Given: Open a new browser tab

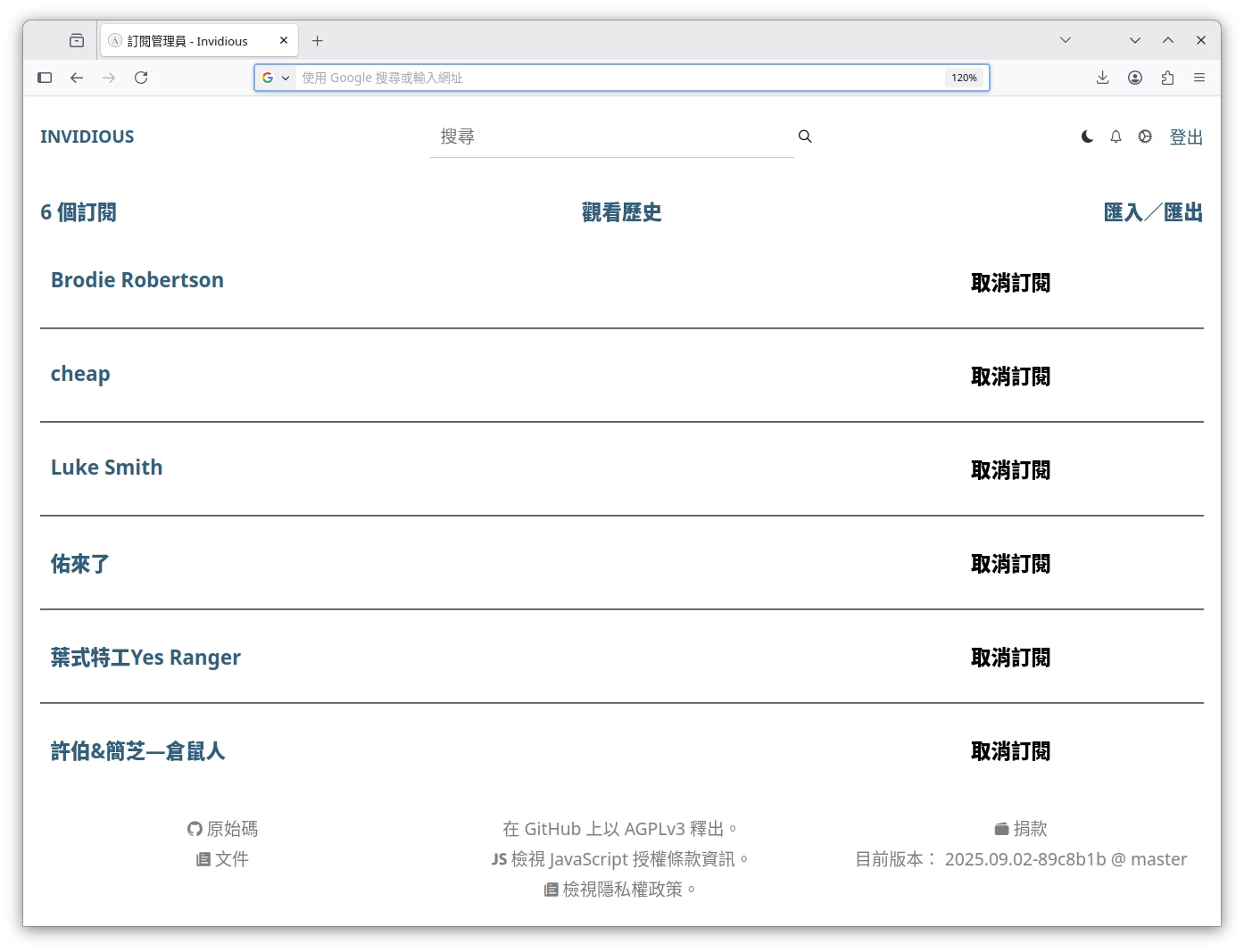Looking at the screenshot, I should pyautogui.click(x=317, y=41).
